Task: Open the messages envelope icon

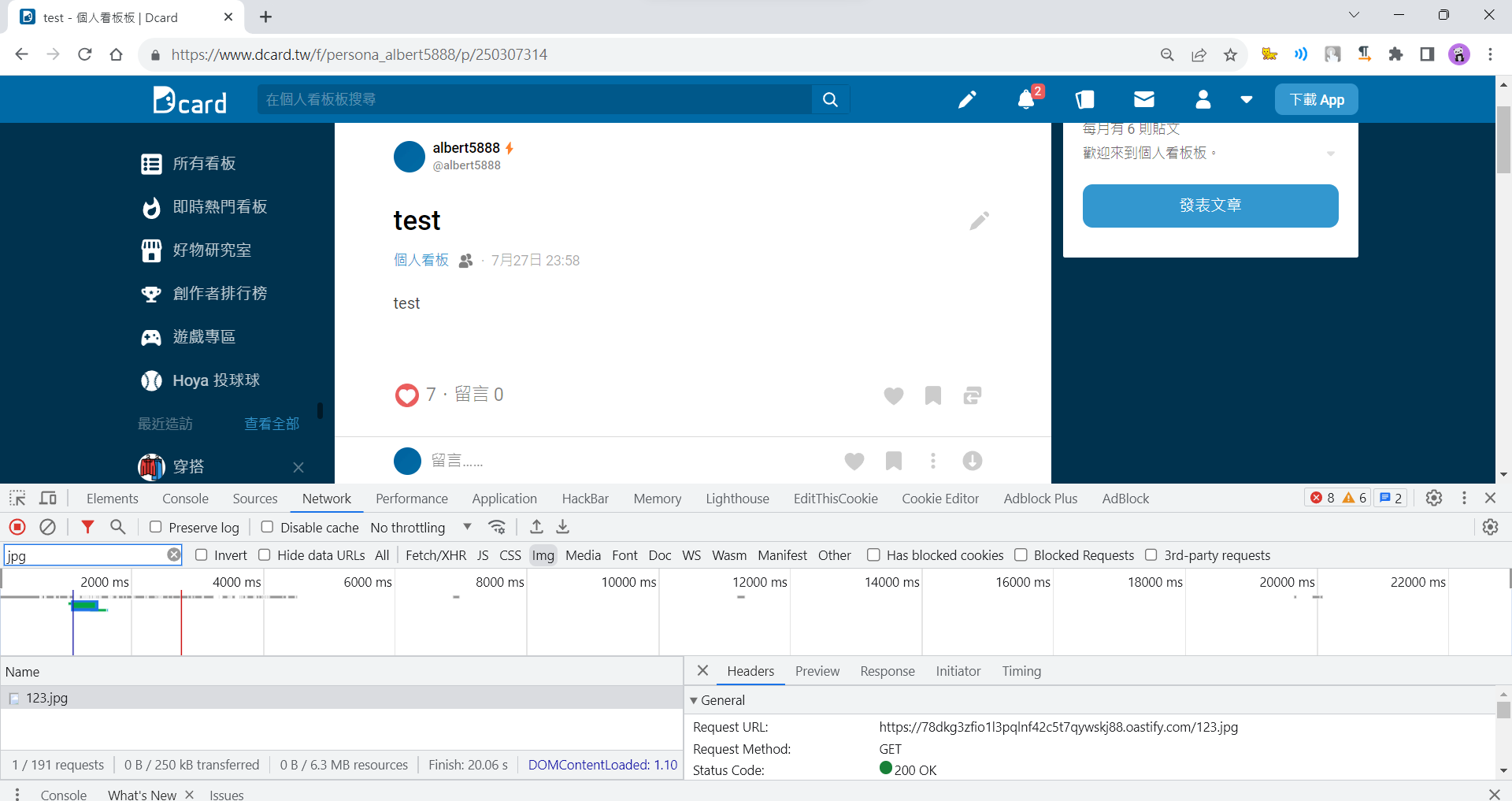Action: tap(1144, 99)
